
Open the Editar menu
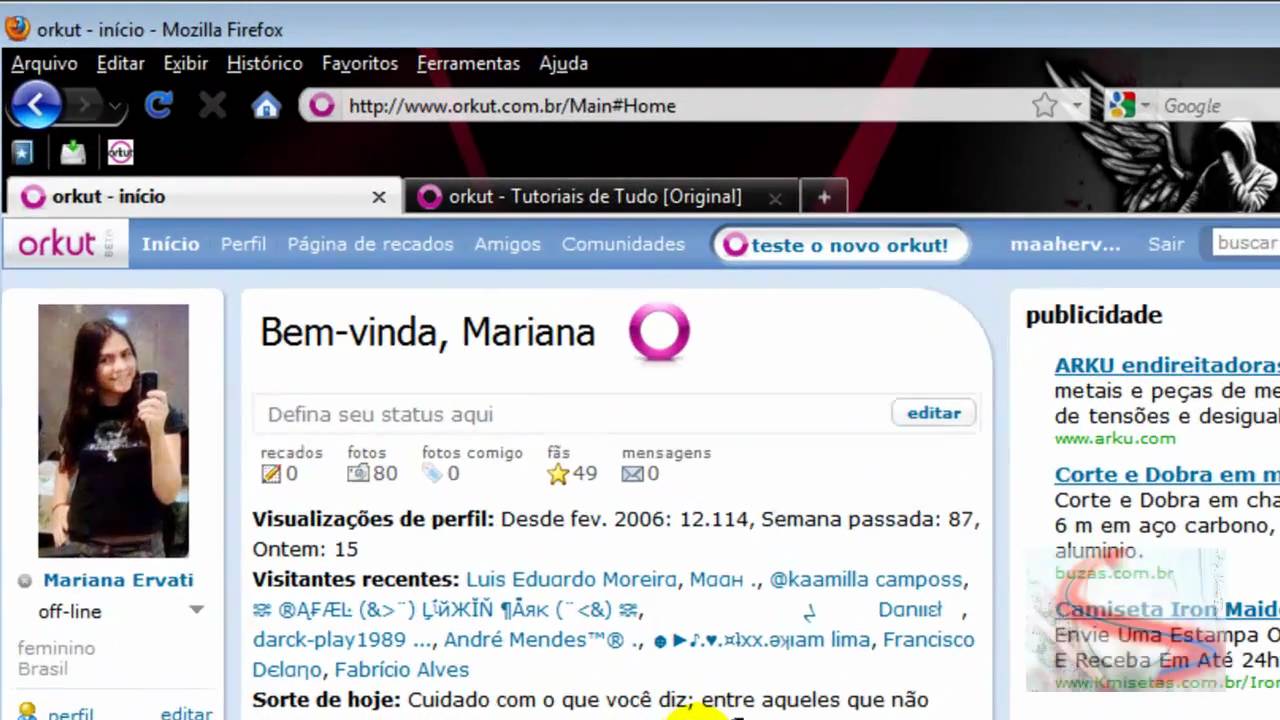tap(120, 63)
